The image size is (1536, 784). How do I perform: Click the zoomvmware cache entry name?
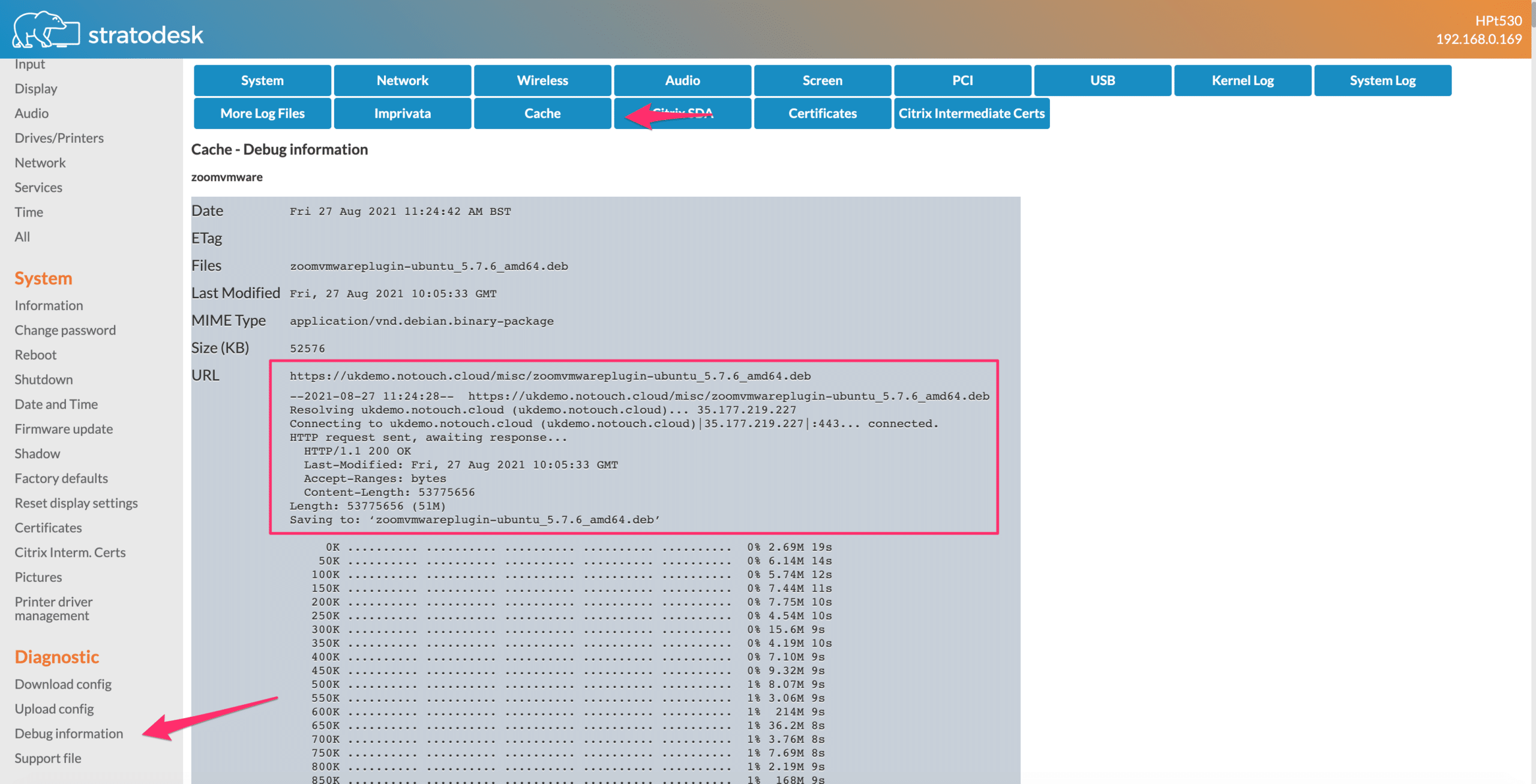(227, 177)
